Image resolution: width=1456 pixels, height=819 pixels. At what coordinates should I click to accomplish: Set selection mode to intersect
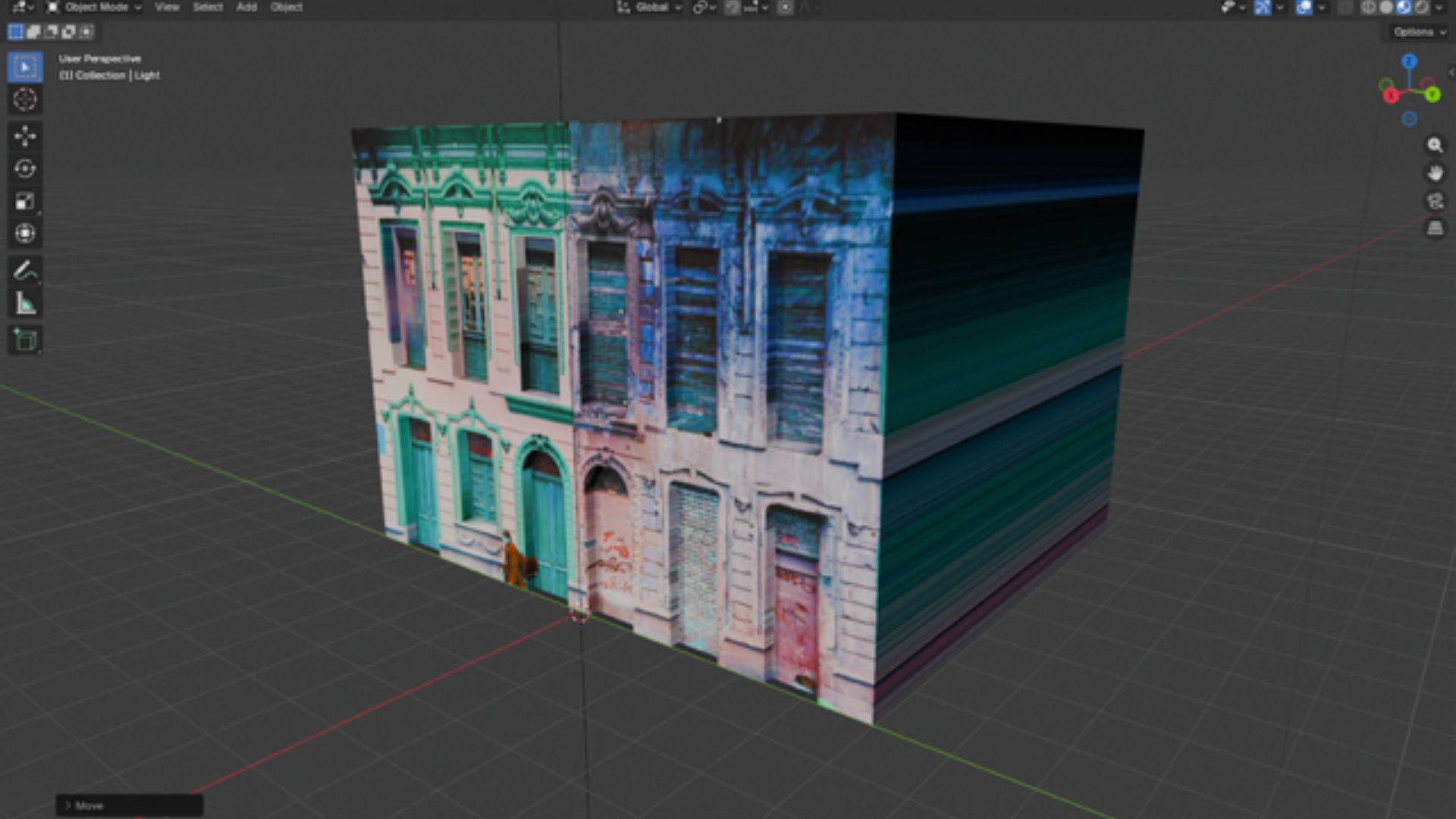86,32
